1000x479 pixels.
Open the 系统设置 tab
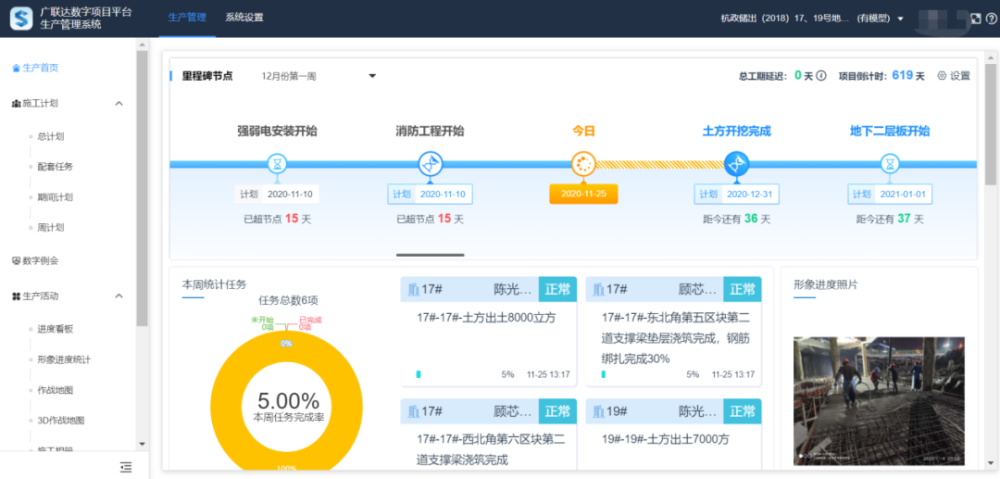tap(244, 17)
